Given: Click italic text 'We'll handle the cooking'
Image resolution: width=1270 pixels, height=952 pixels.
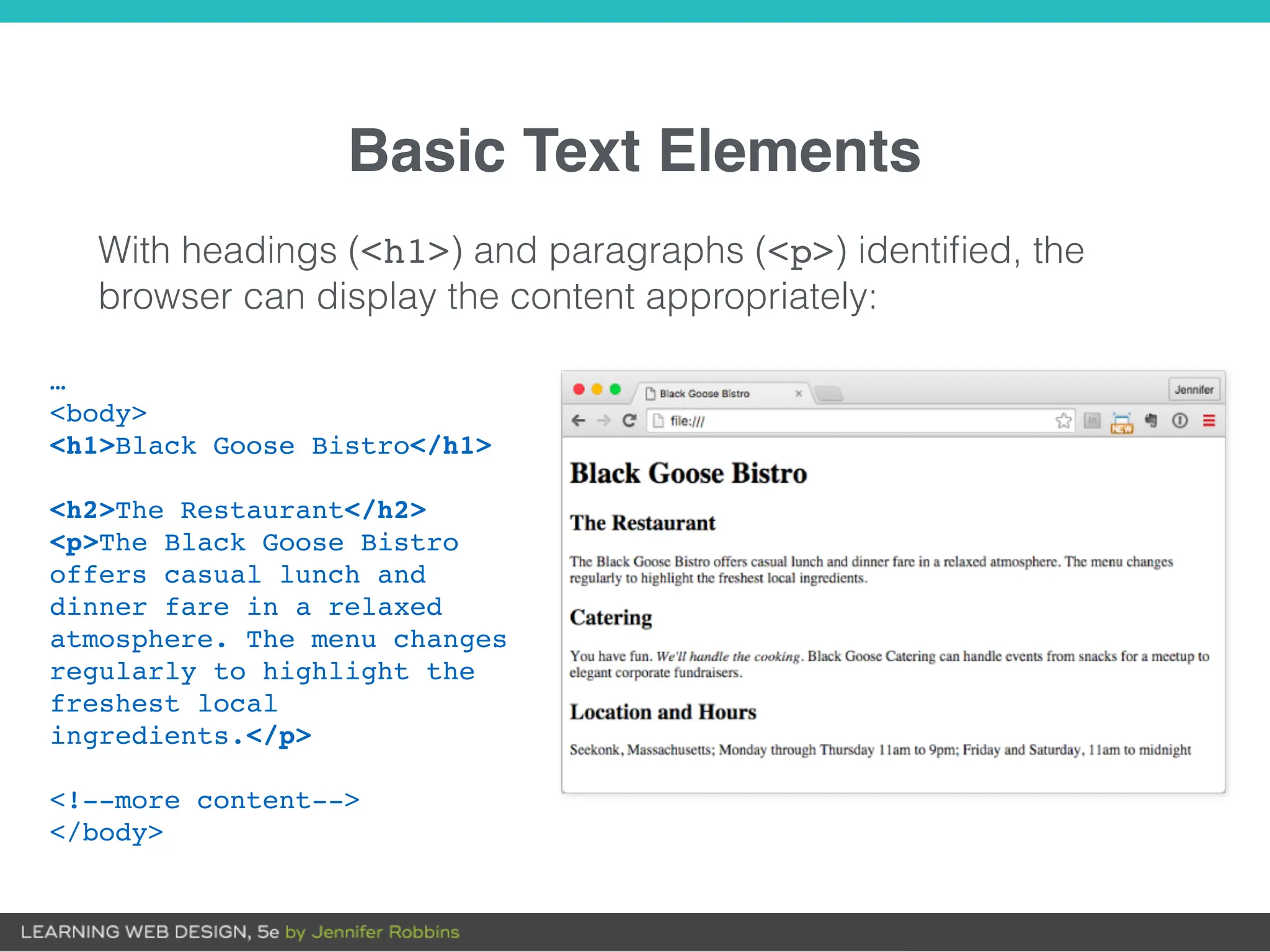Looking at the screenshot, I should (x=729, y=656).
